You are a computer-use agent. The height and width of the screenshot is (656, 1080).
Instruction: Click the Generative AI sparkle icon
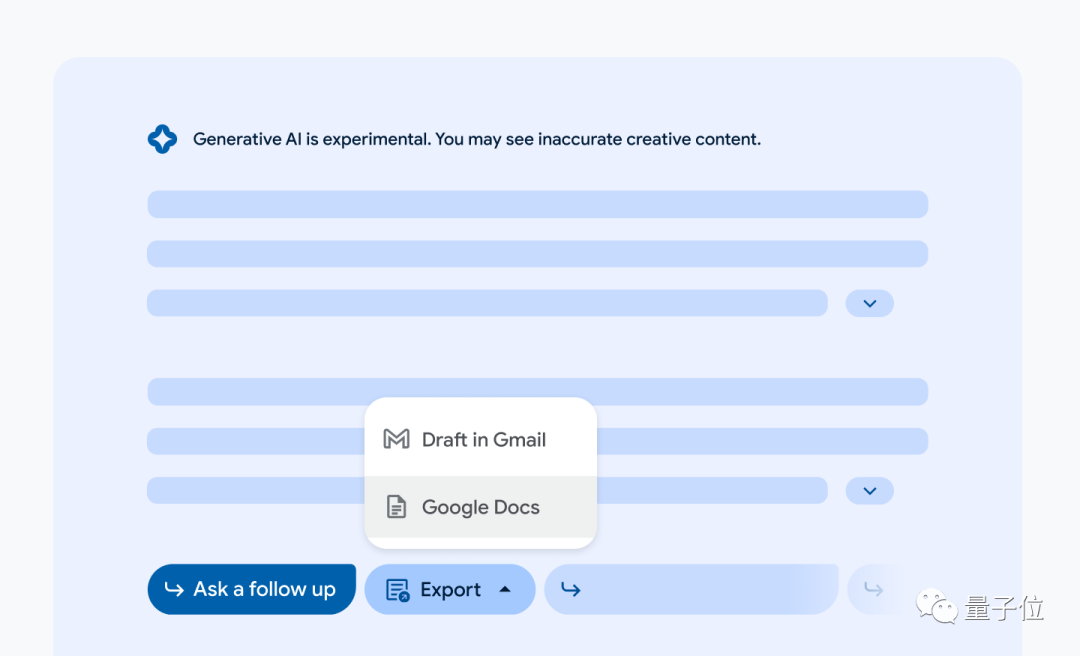pyautogui.click(x=162, y=139)
